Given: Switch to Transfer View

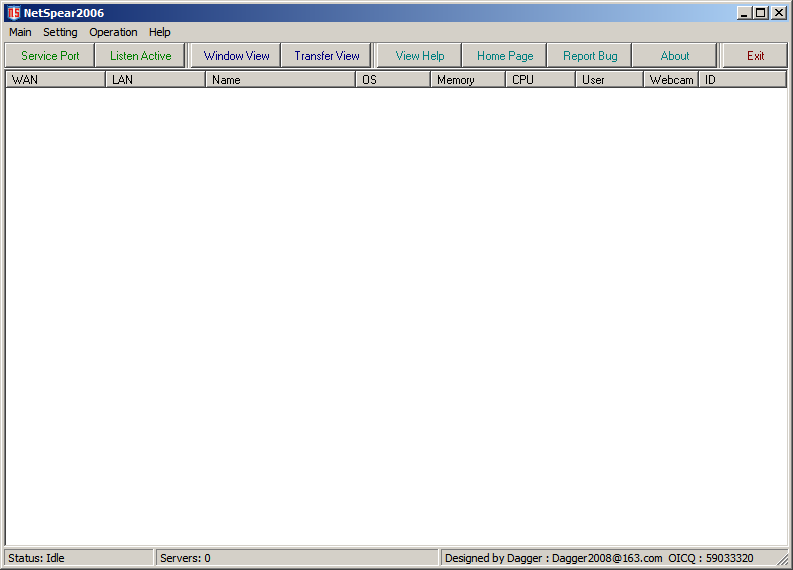Looking at the screenshot, I should pos(326,56).
